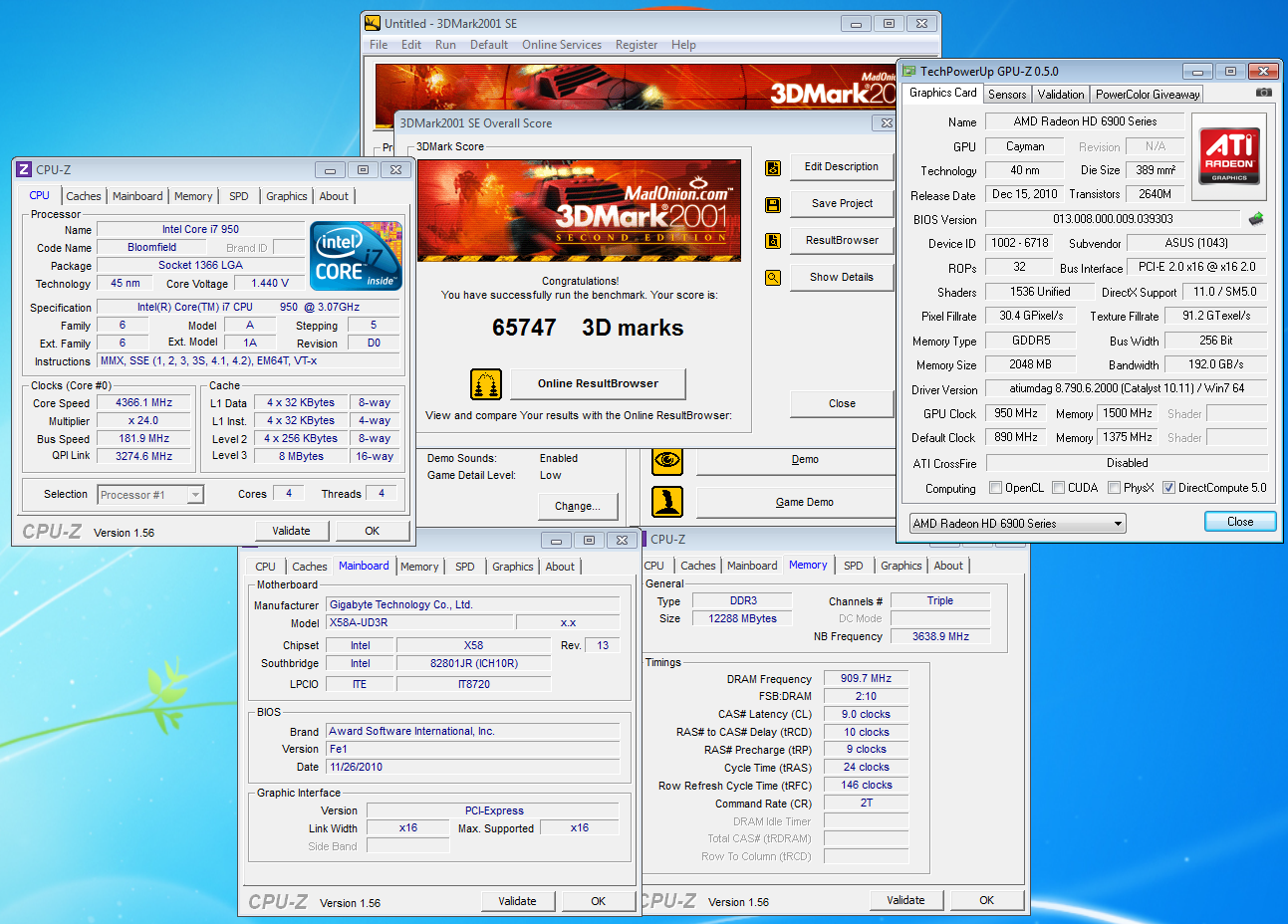Open the Online Services menu
1288x924 pixels.
(x=562, y=45)
